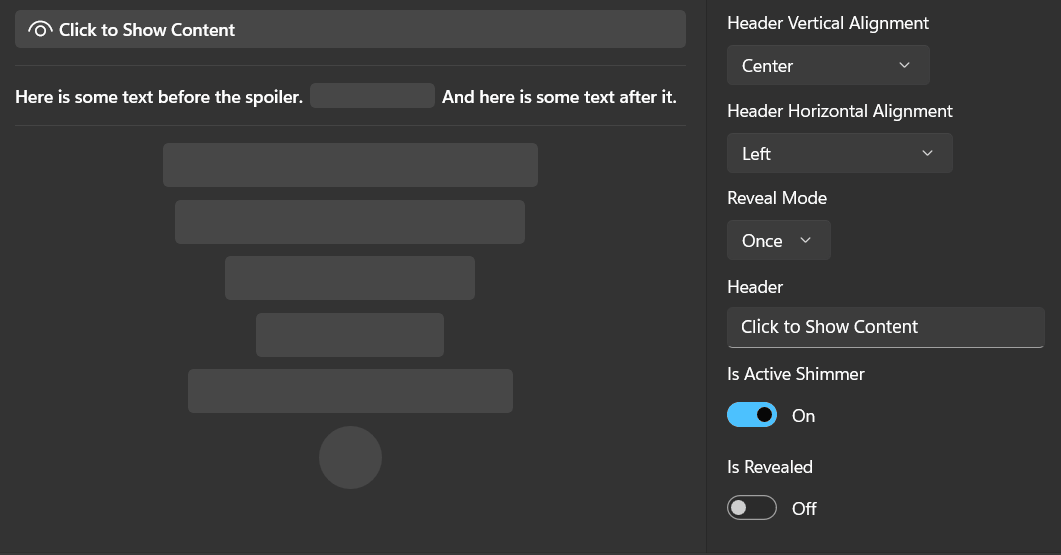
Task: Click the 'And here is some text after it.' text
Action: [x=559, y=97]
